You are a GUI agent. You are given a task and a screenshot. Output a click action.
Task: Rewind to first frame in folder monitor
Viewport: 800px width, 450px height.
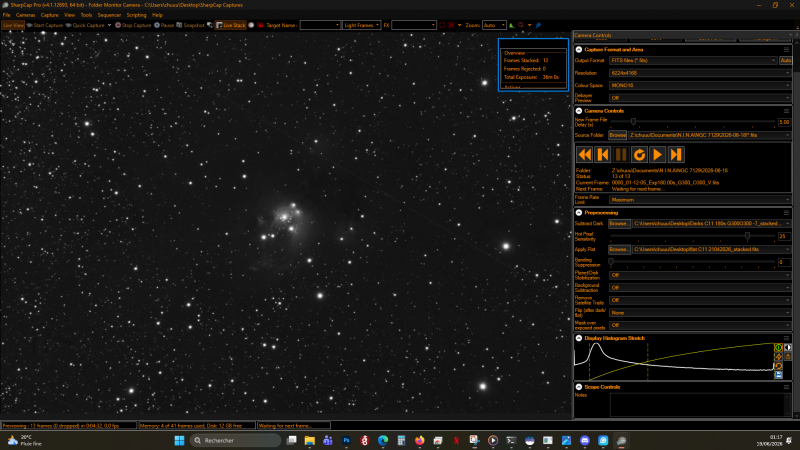pos(584,155)
